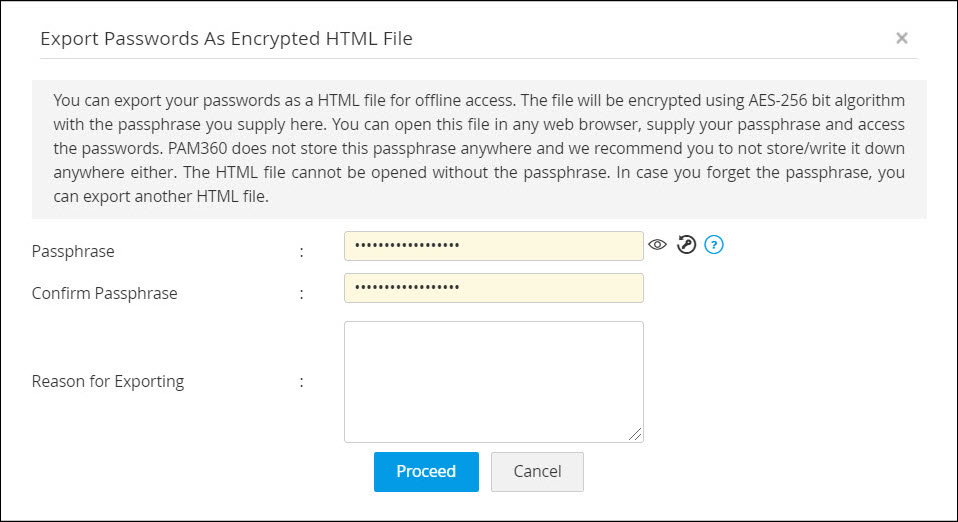Click the colon beside the Passphrase label
958x522 pixels.
[301, 252]
